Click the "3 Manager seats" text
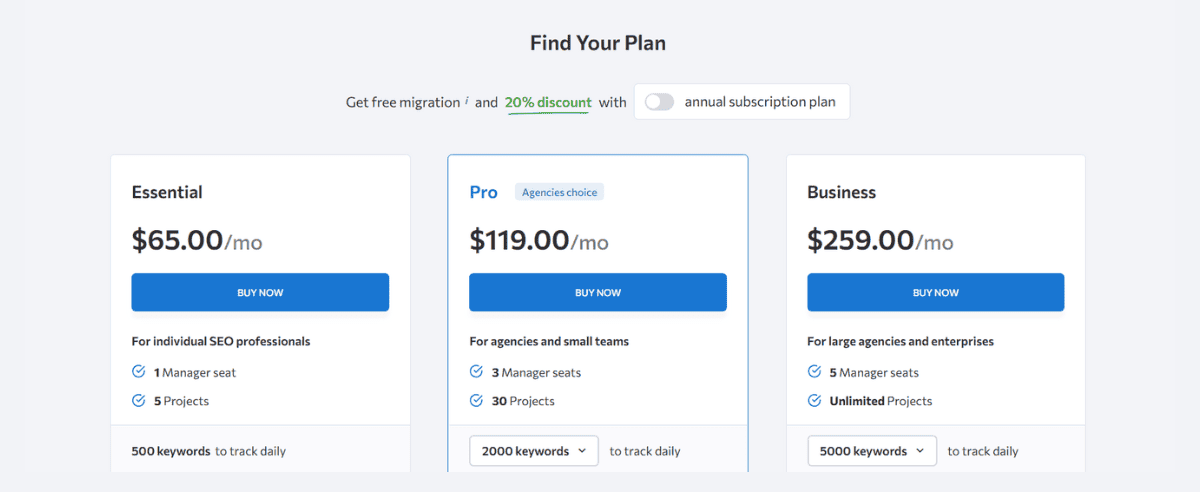This screenshot has width=1200, height=492. [x=536, y=372]
